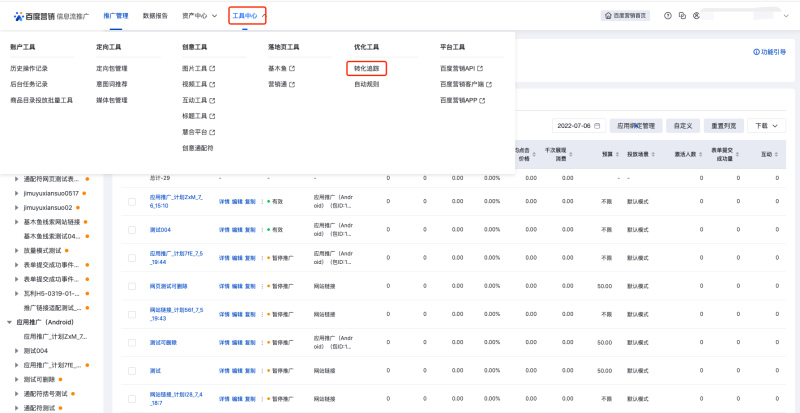
Task: Click the external-link icon beside 百度营销客户端
Action: [x=489, y=84]
